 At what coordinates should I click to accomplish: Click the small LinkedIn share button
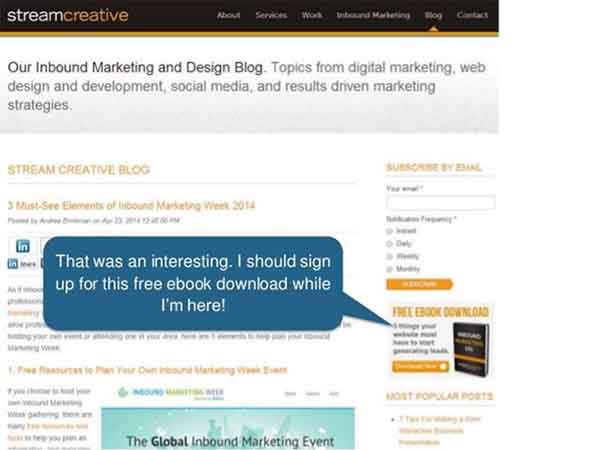click(21, 264)
